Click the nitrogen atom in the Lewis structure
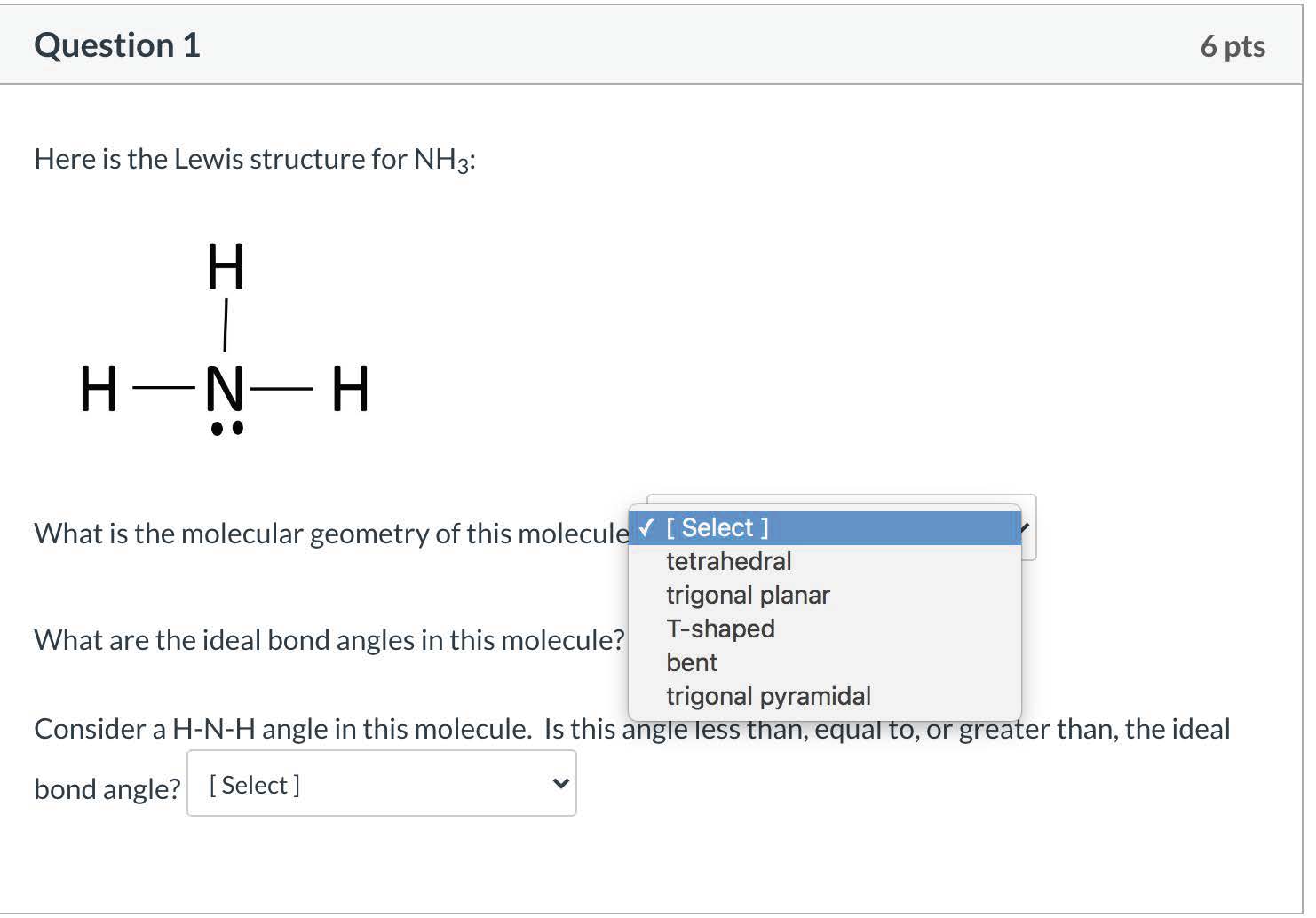The width and height of the screenshot is (1316, 918). pos(226,390)
